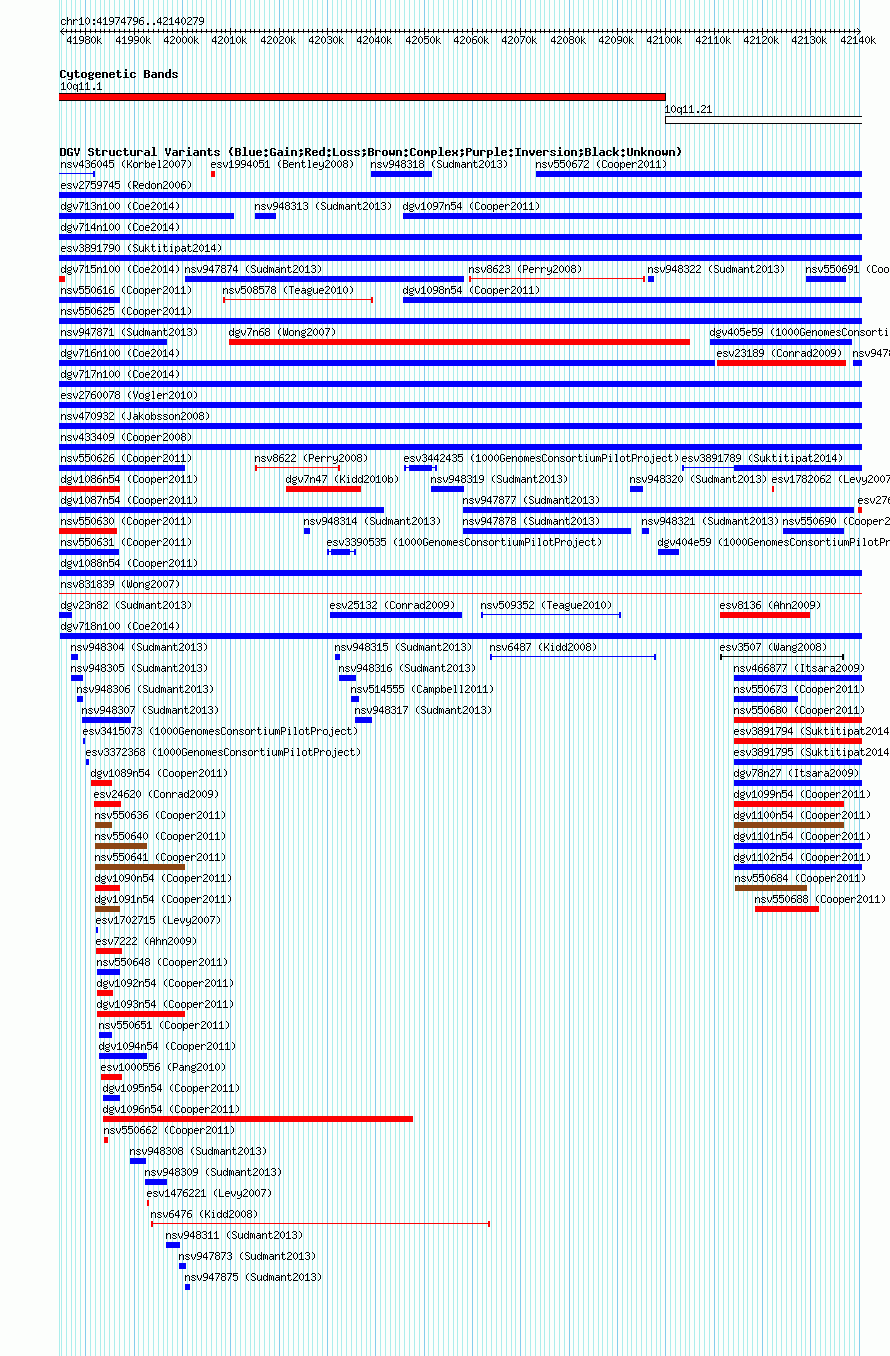
Task: Open variant nsv831839 (Wong2007)
Action: click(120, 584)
